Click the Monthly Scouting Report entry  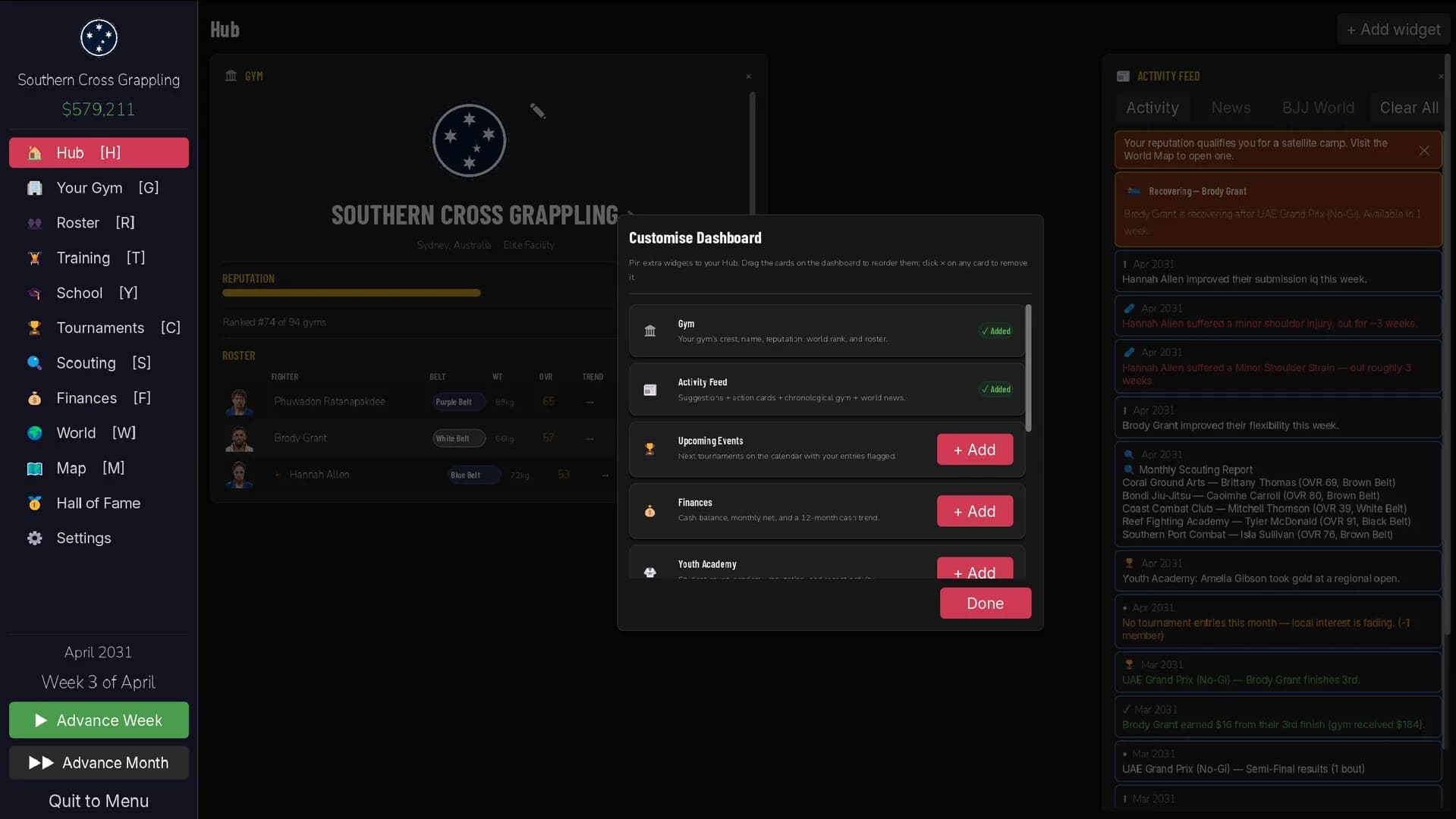point(1278,494)
